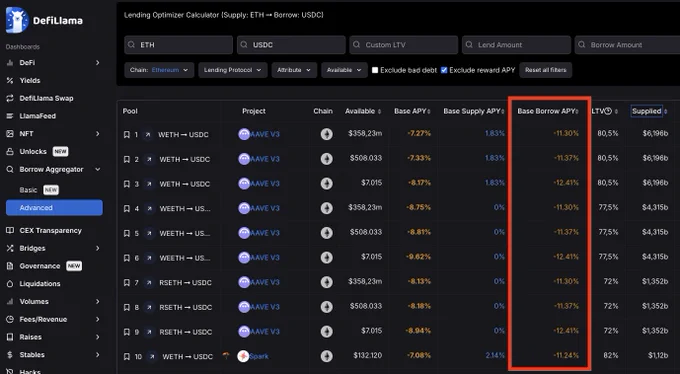This screenshot has width=680, height=374.
Task: Click the Ethereum chain icon in row 6
Action: coord(327,257)
